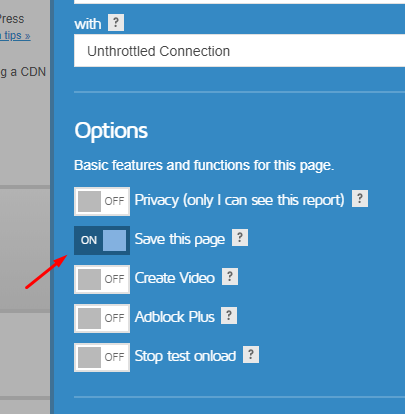Image resolution: width=405 pixels, height=414 pixels.
Task: Enable the Create Video toggle
Action: [x=102, y=279]
